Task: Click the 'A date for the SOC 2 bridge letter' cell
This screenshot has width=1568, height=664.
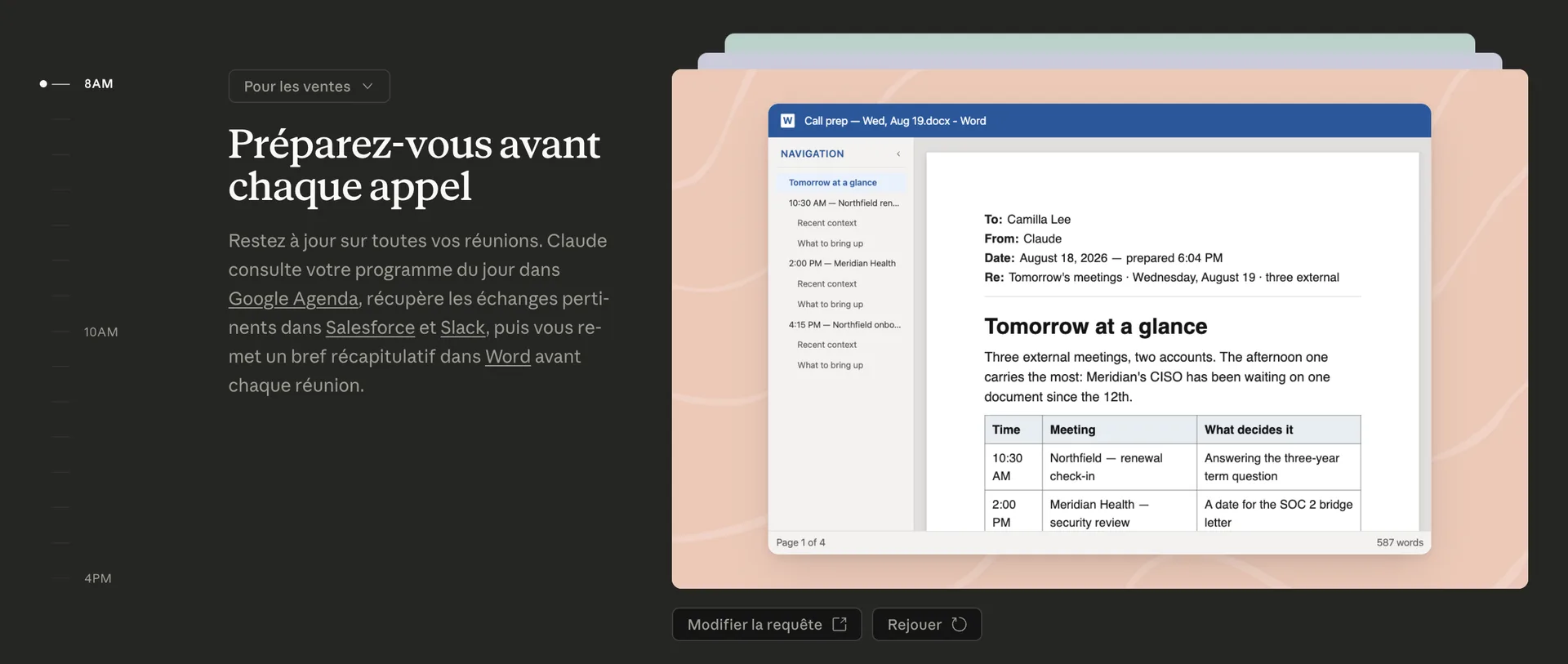Action: 1278,512
